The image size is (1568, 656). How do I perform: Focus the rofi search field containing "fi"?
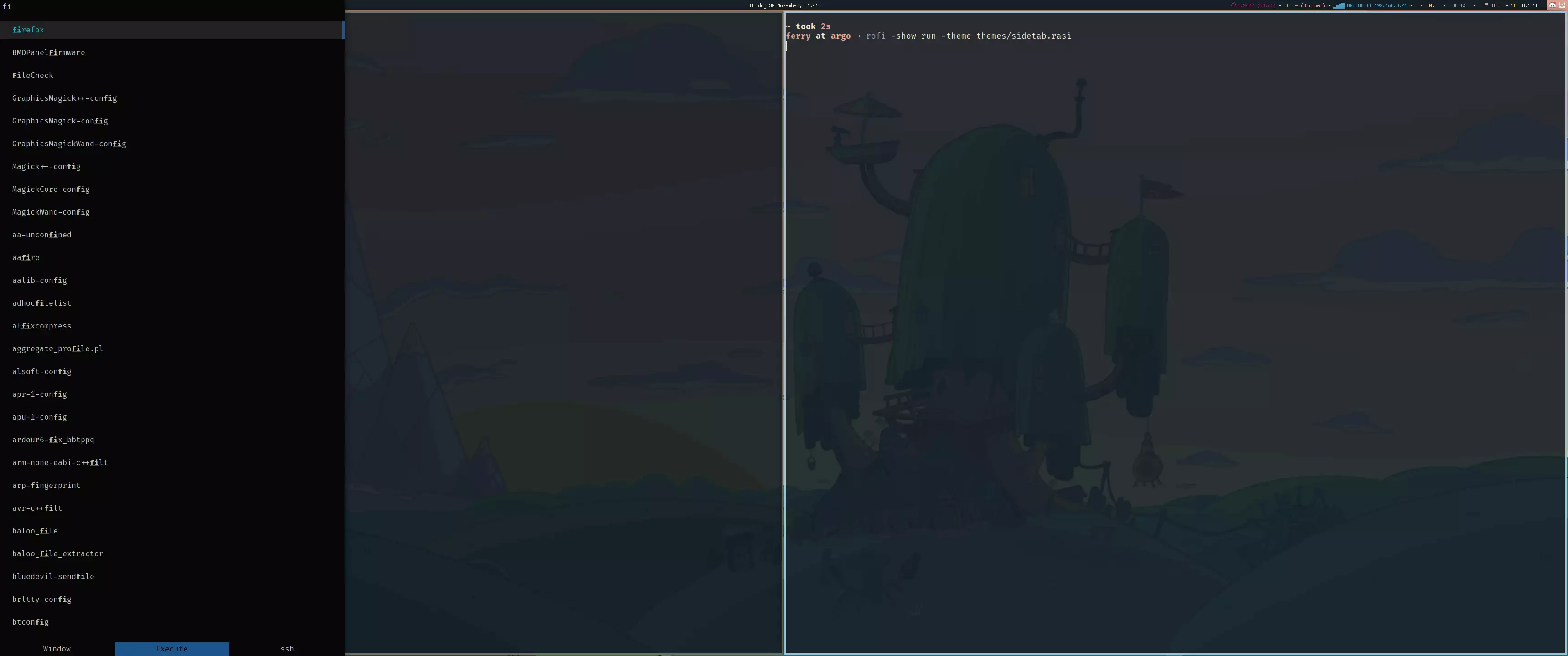click(x=172, y=7)
